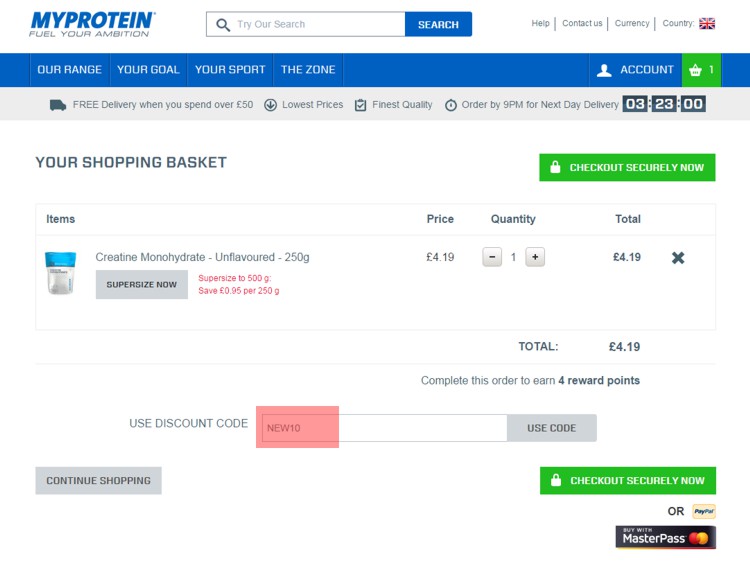Viewport: 750px width, 566px height.
Task: Click the '4 reward points' text
Action: [x=599, y=380]
